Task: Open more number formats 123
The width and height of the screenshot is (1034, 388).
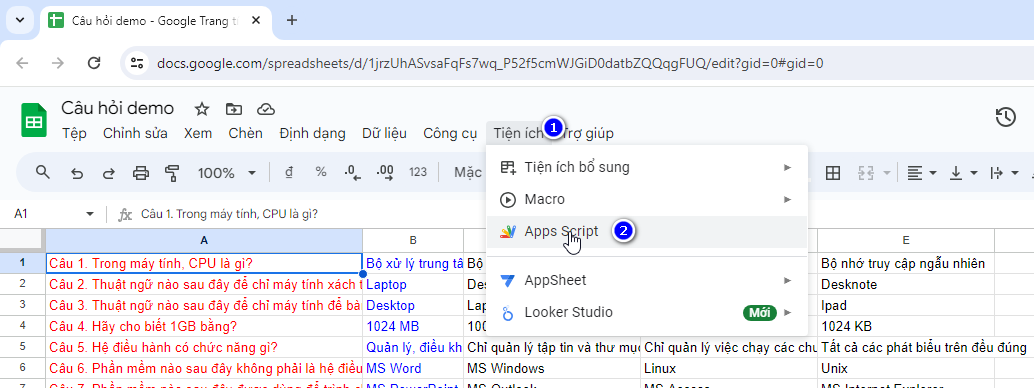Action: [418, 173]
